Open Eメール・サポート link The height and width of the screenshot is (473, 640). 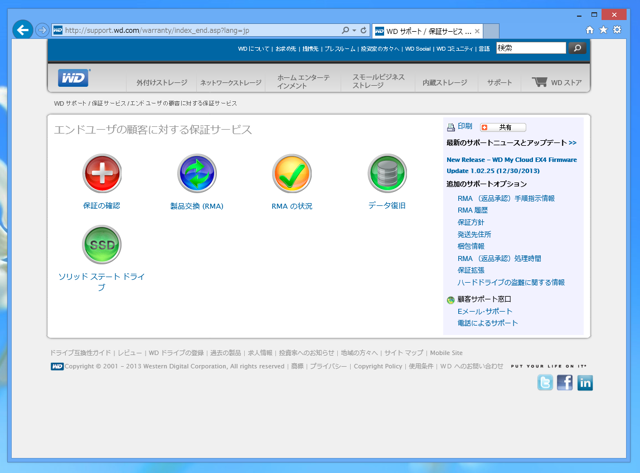point(484,311)
